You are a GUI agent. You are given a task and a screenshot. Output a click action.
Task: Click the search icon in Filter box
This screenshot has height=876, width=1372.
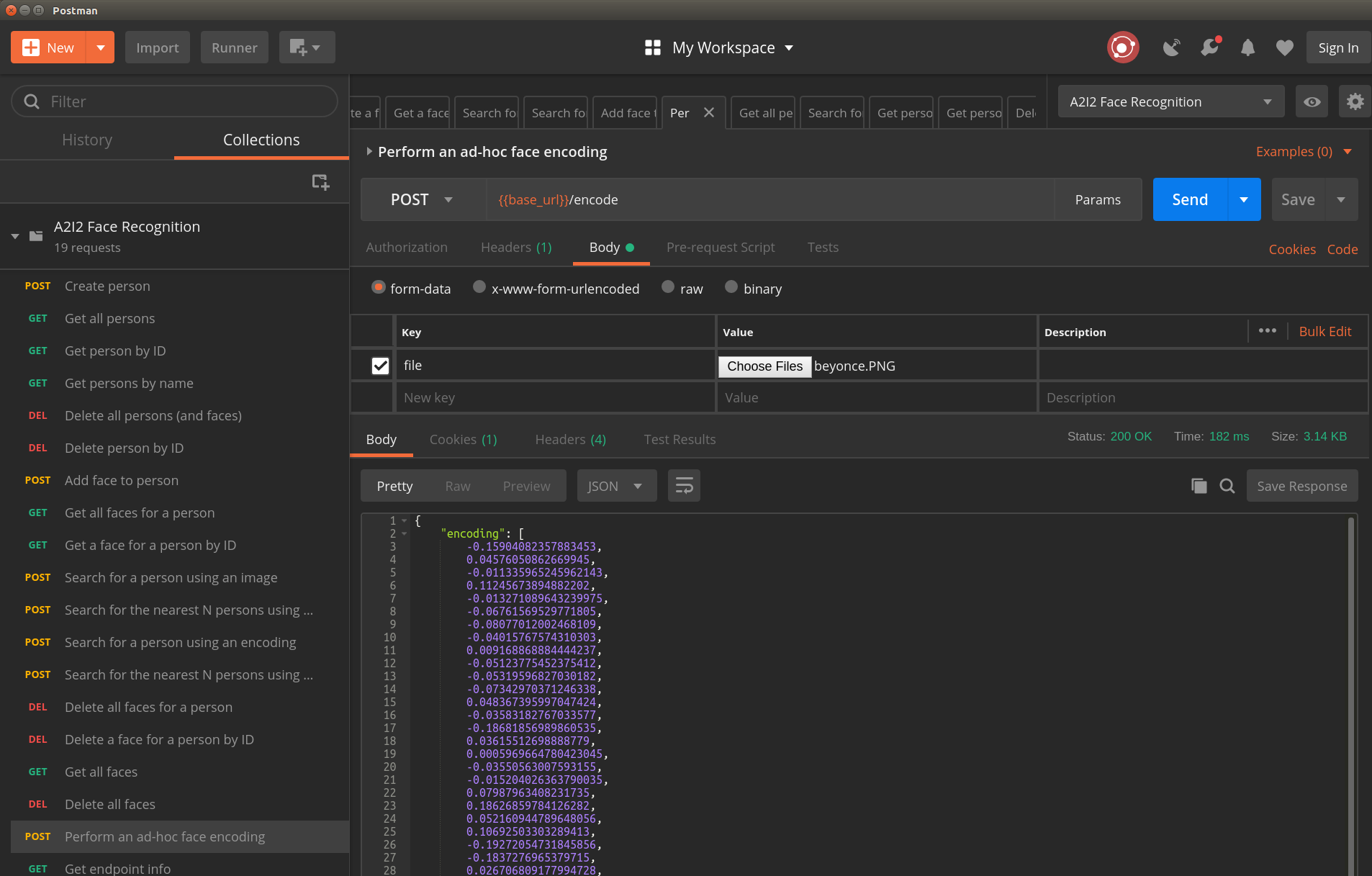pos(32,101)
